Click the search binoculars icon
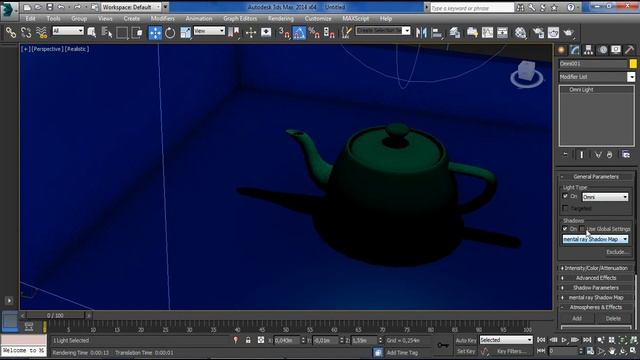 tap(520, 7)
